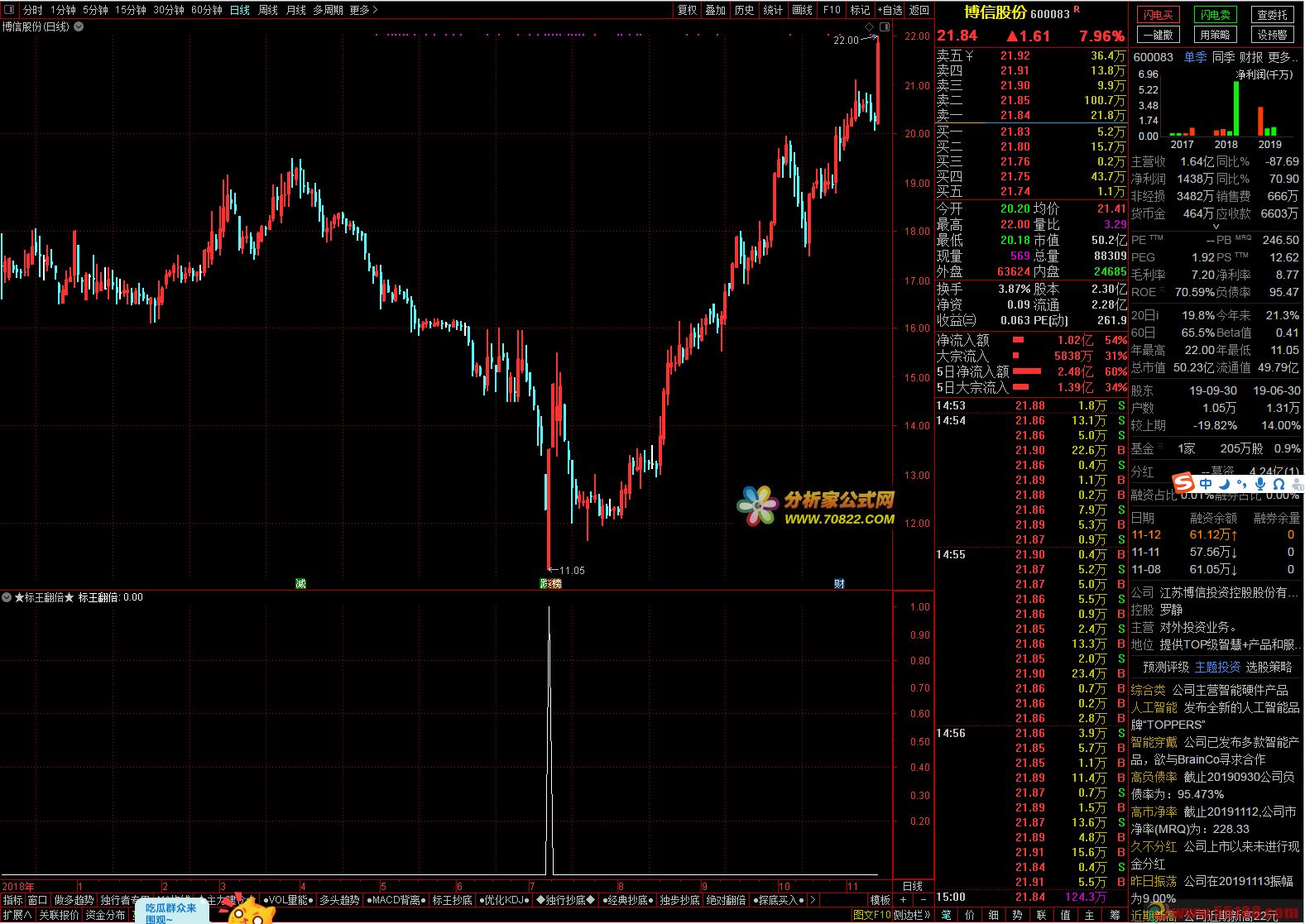Select the 60分钟 period tab
The image size is (1305, 924).
[207, 10]
